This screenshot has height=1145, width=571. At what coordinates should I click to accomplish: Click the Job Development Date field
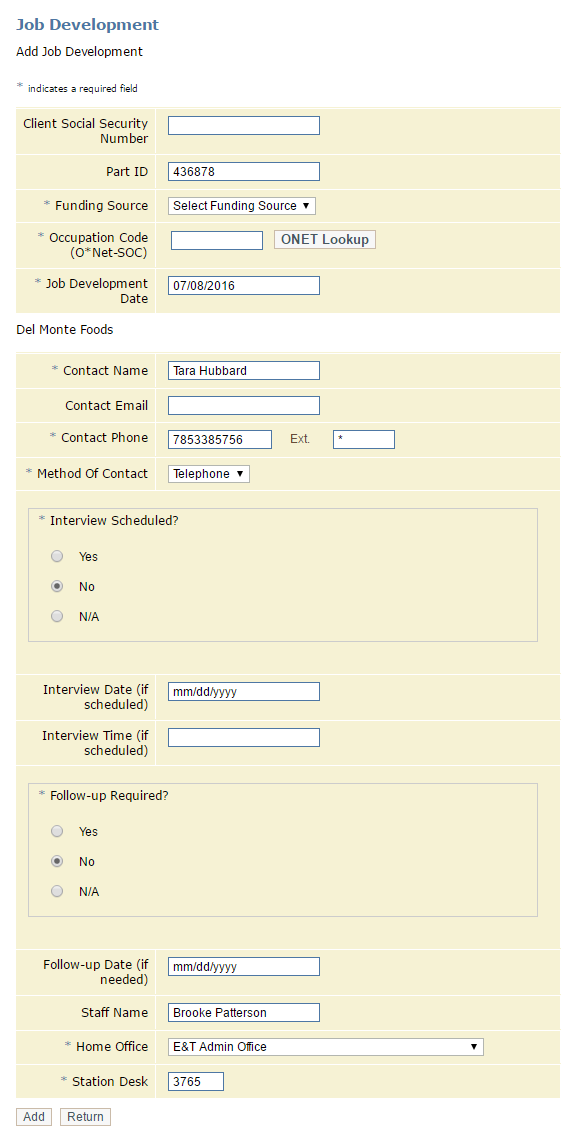(244, 286)
